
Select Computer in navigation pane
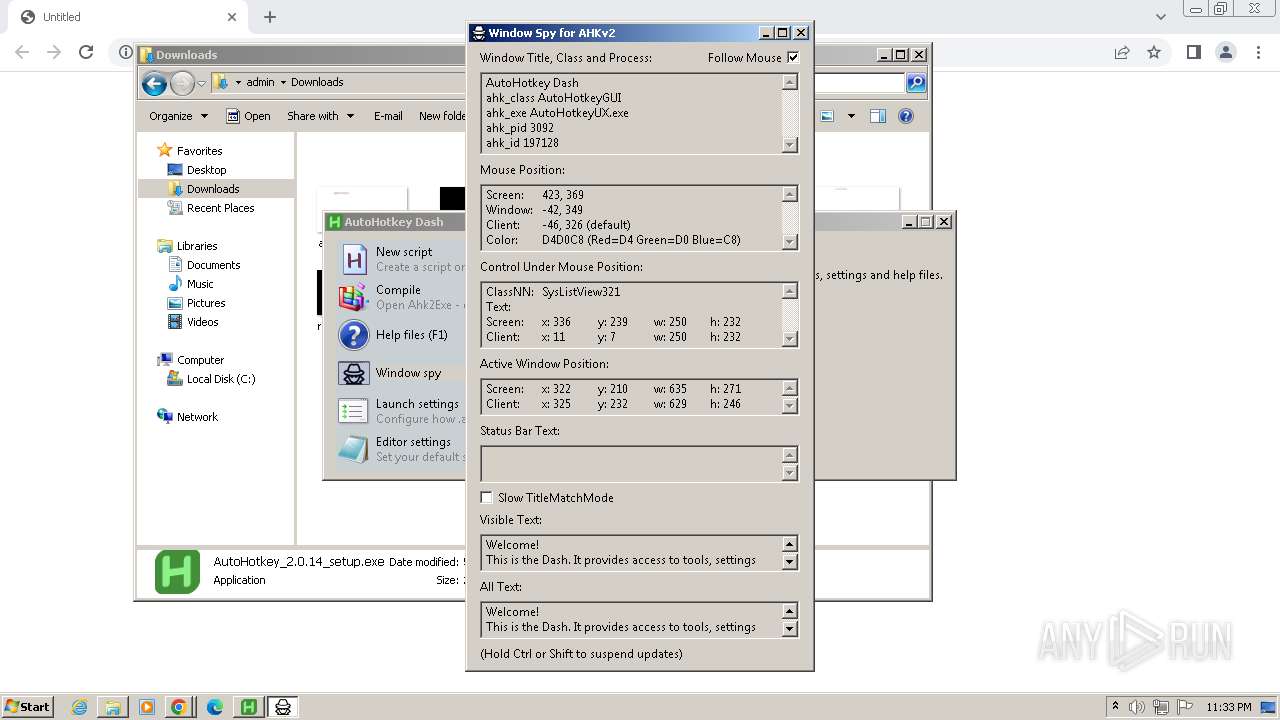pos(200,360)
